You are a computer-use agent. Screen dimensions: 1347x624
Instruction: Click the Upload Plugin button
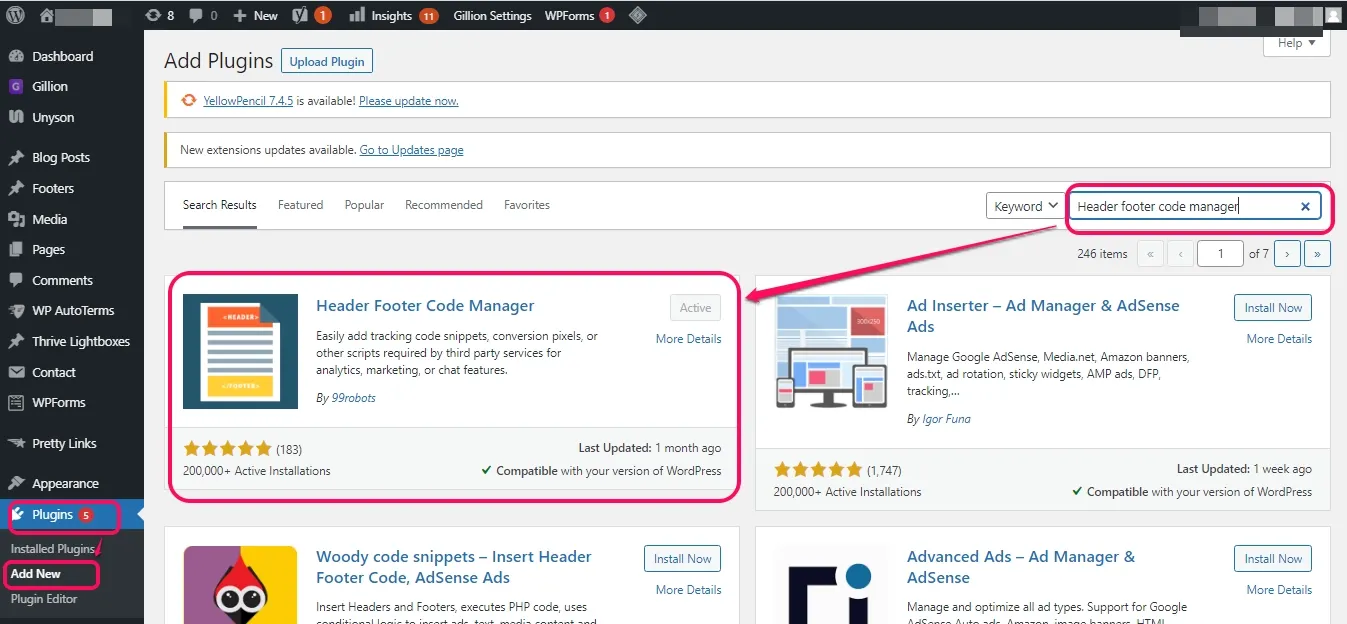327,61
